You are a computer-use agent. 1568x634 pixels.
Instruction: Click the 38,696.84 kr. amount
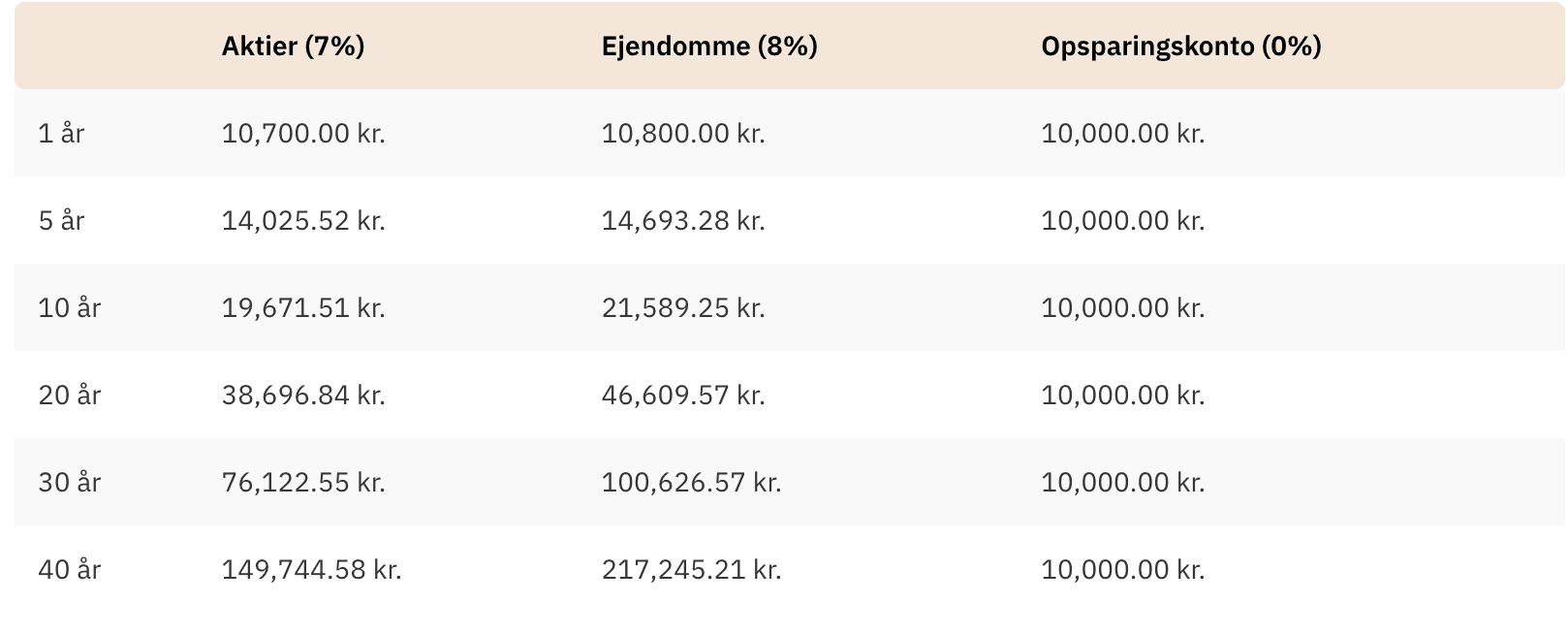303,396
